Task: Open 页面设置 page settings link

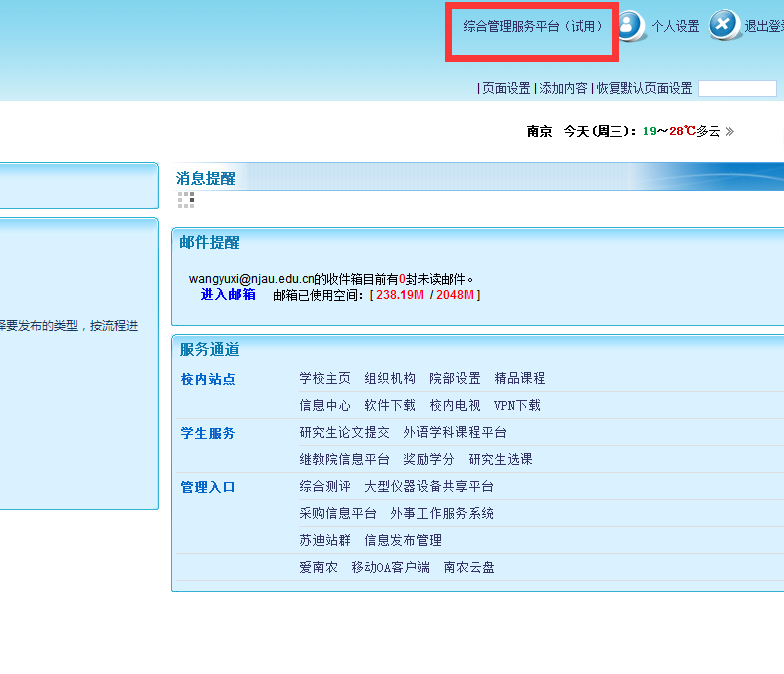Action: (506, 88)
